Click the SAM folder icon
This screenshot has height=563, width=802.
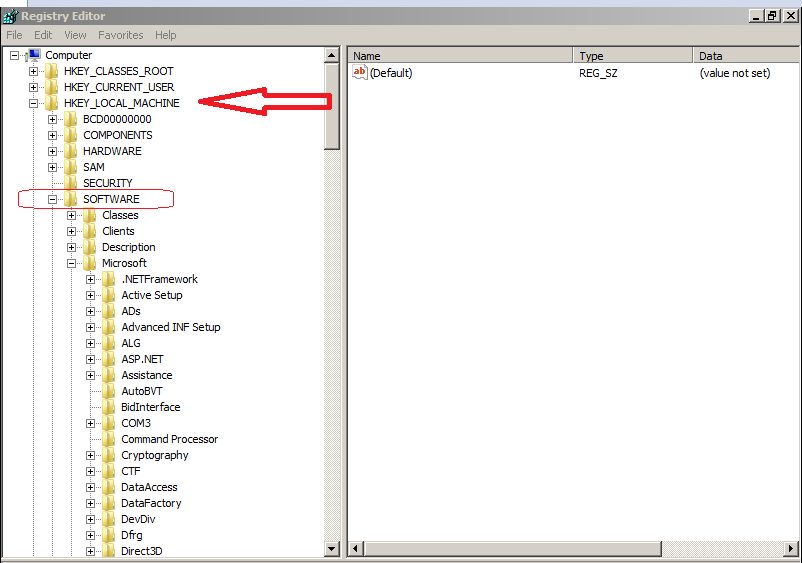point(71,167)
